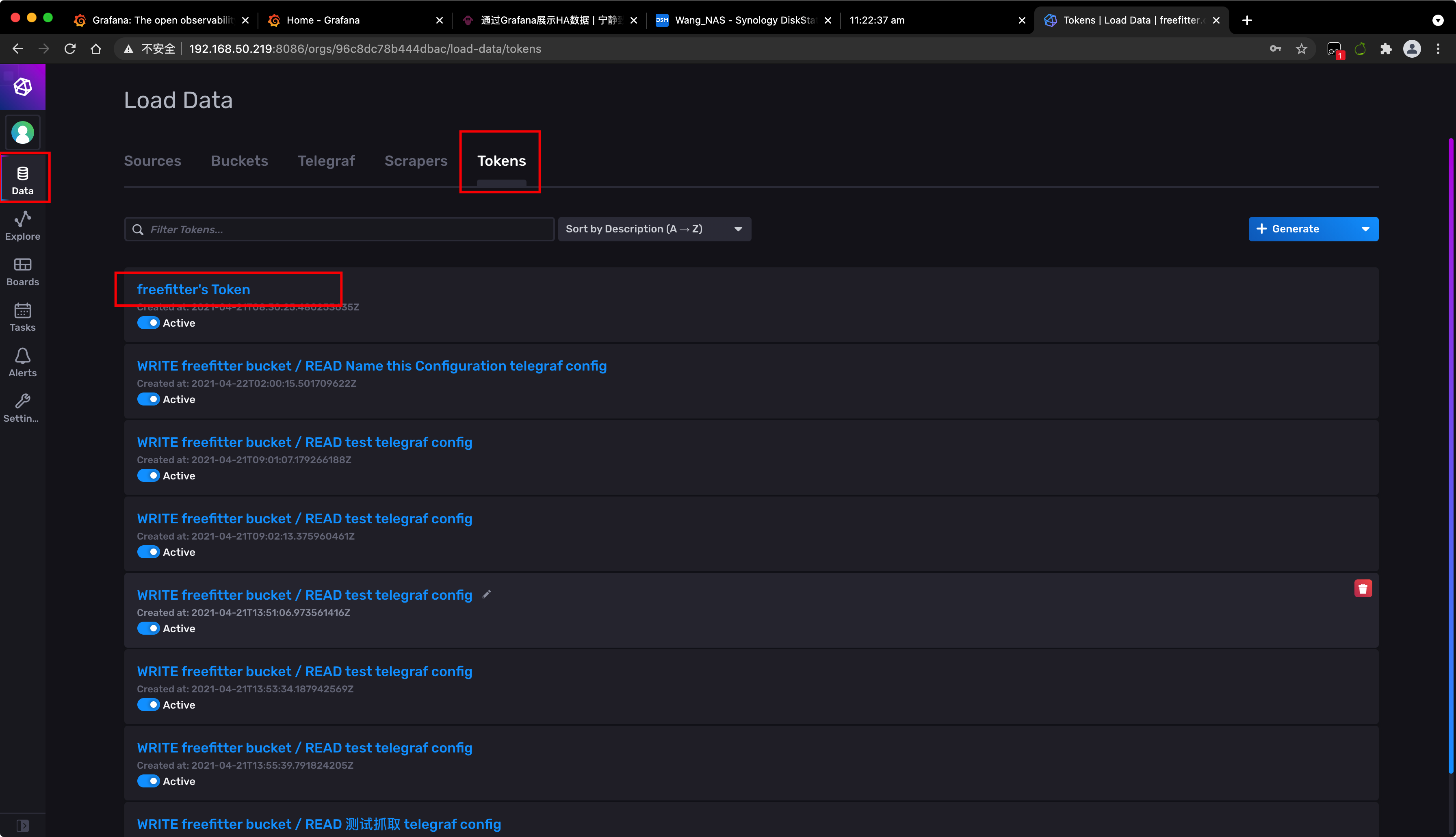Screen dimensions: 1456x837
Task: Click the browser address bar URL
Action: (x=365, y=49)
